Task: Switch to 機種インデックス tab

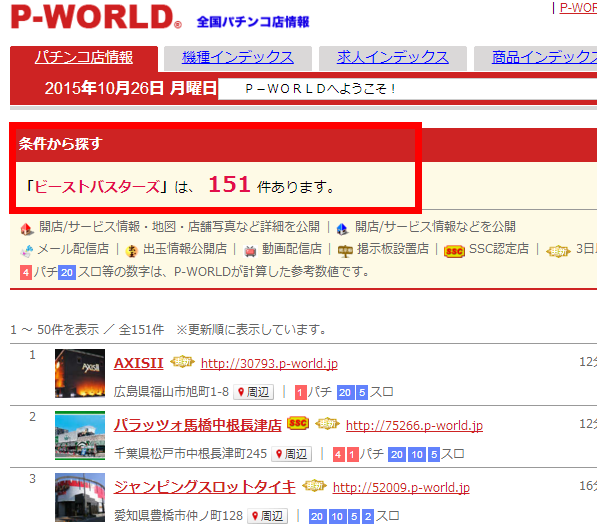Action: (238, 58)
